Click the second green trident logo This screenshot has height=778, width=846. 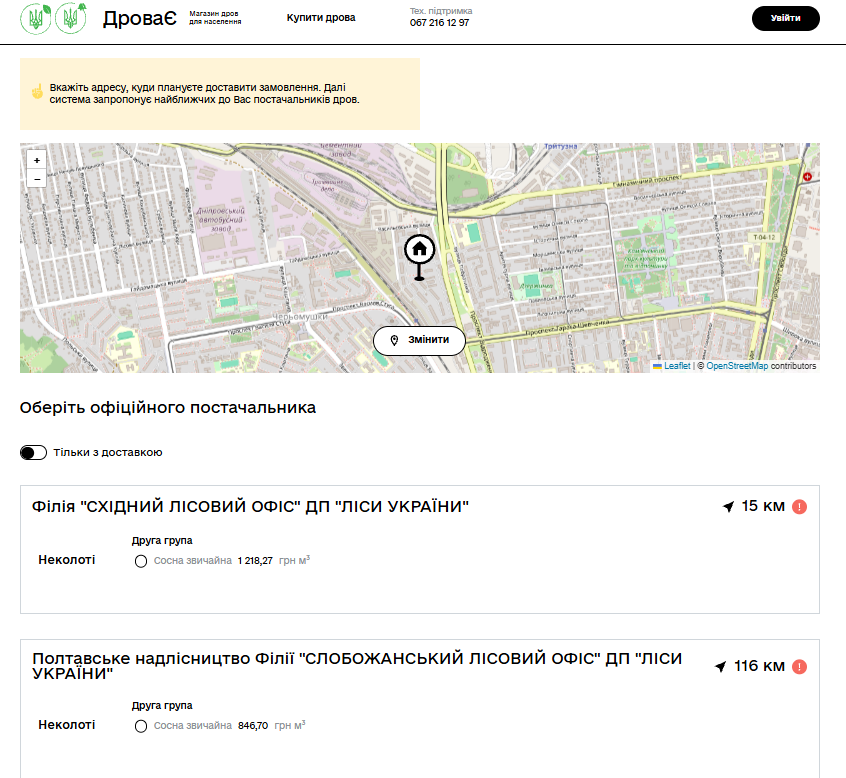tap(71, 18)
